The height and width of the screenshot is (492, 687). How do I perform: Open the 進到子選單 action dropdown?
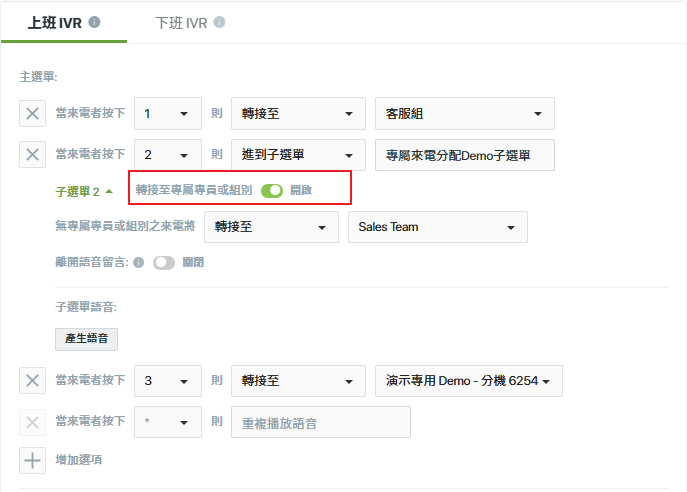(298, 155)
